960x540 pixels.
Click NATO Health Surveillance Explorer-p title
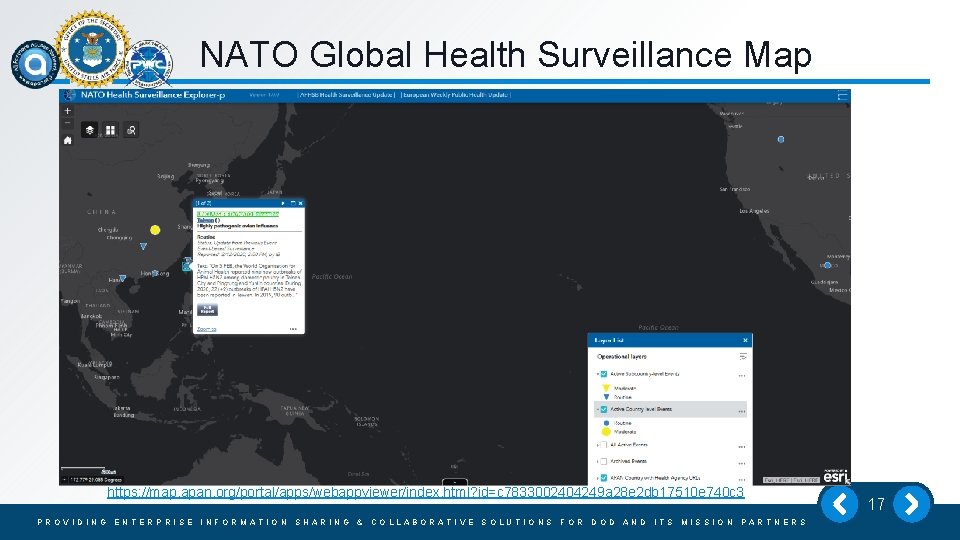[153, 95]
